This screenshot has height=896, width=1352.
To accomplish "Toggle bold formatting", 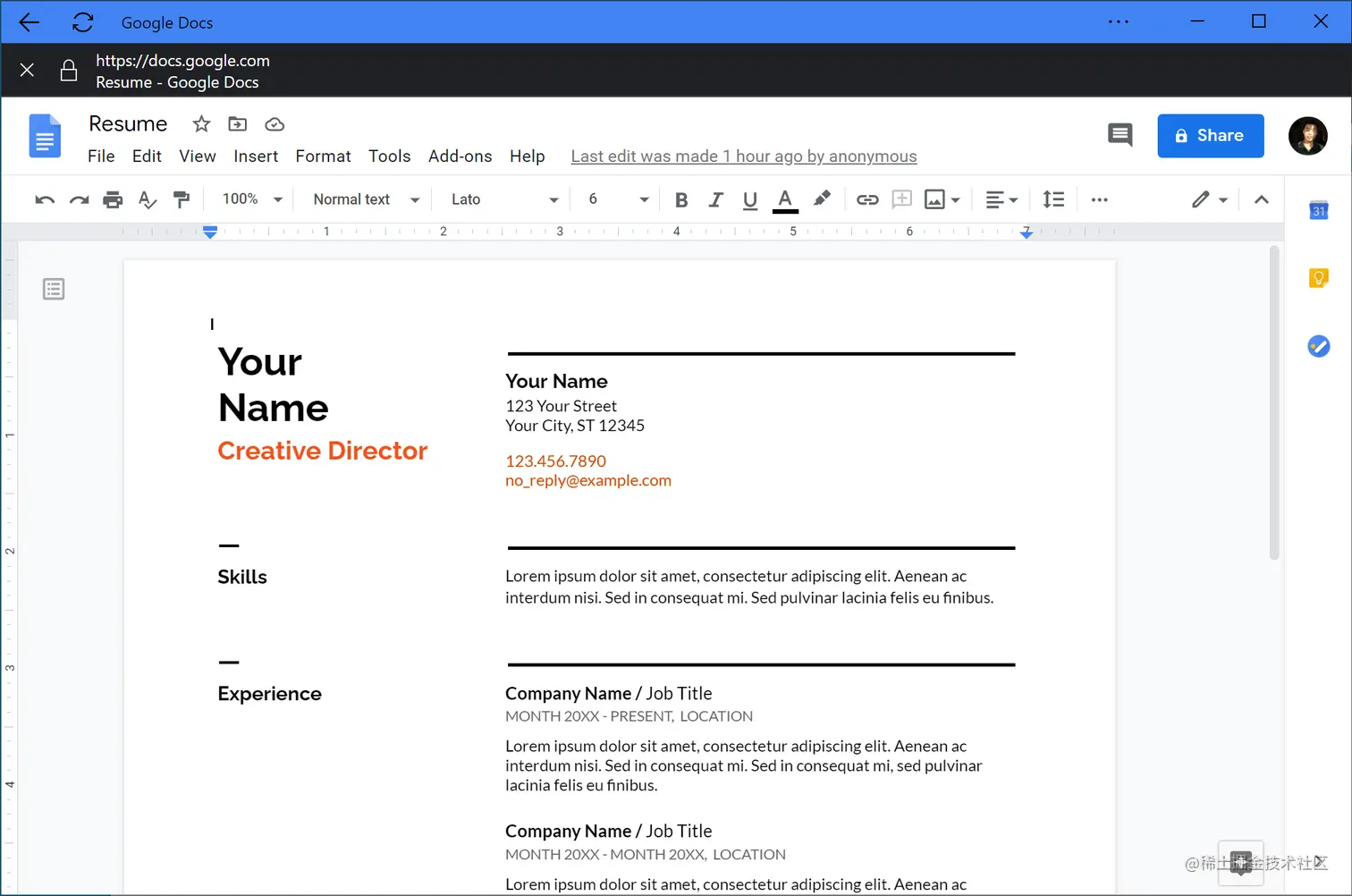I will pyautogui.click(x=681, y=199).
